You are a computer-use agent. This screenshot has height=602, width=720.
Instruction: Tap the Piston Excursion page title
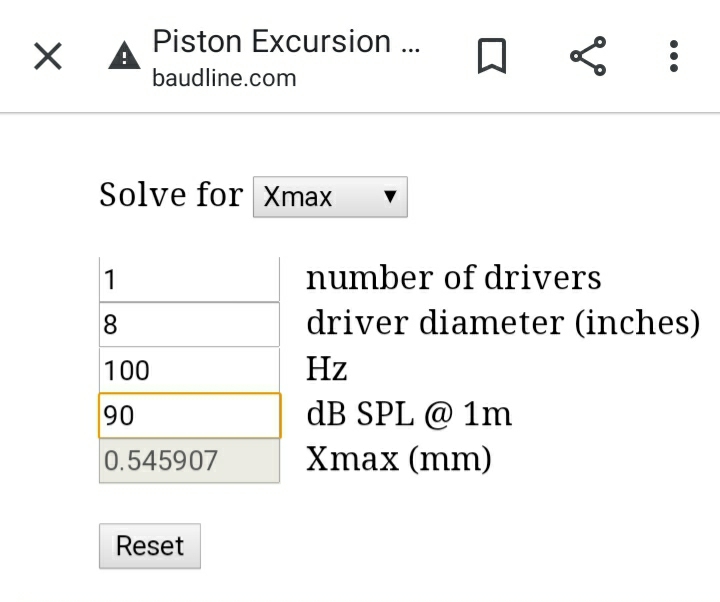coord(286,42)
